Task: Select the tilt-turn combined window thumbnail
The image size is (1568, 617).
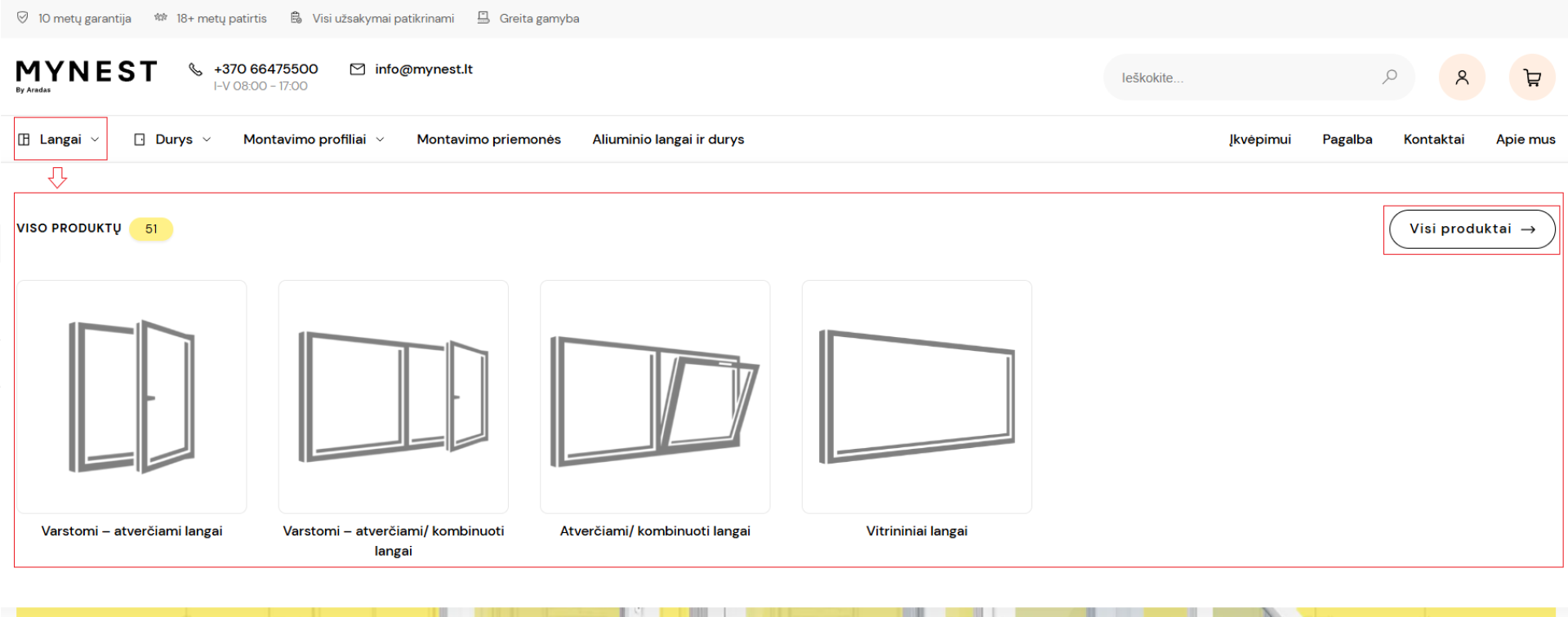Action: pos(655,397)
